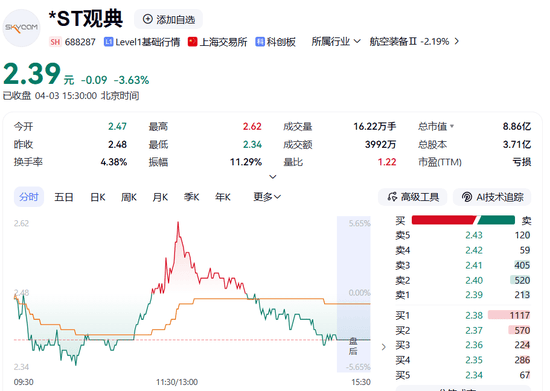Image resolution: width=550 pixels, height=391 pixels.
Task: Click 总股本 value 3.71亿
Action: 517,144
